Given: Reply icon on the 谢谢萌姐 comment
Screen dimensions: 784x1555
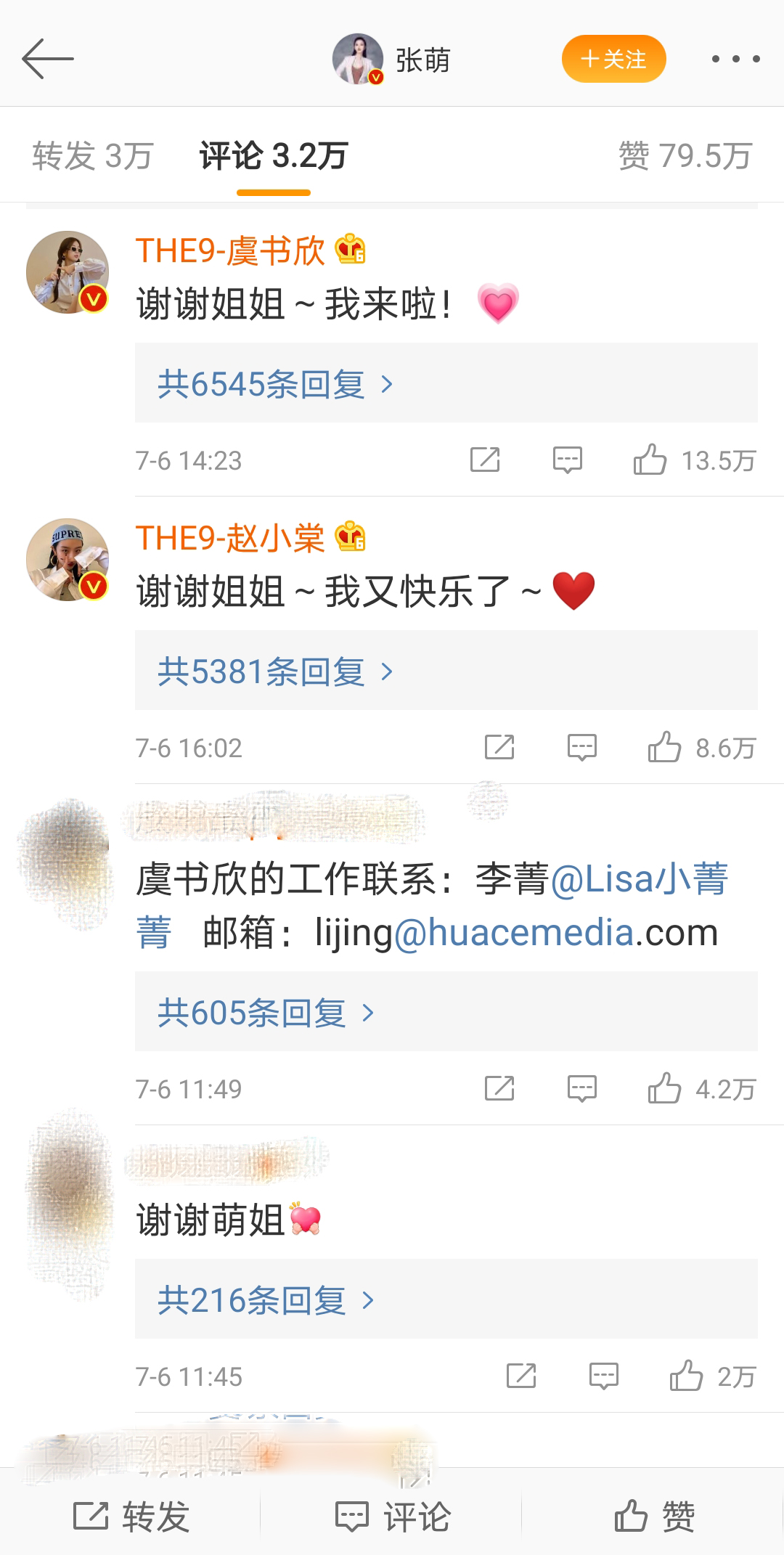Looking at the screenshot, I should point(603,1376).
